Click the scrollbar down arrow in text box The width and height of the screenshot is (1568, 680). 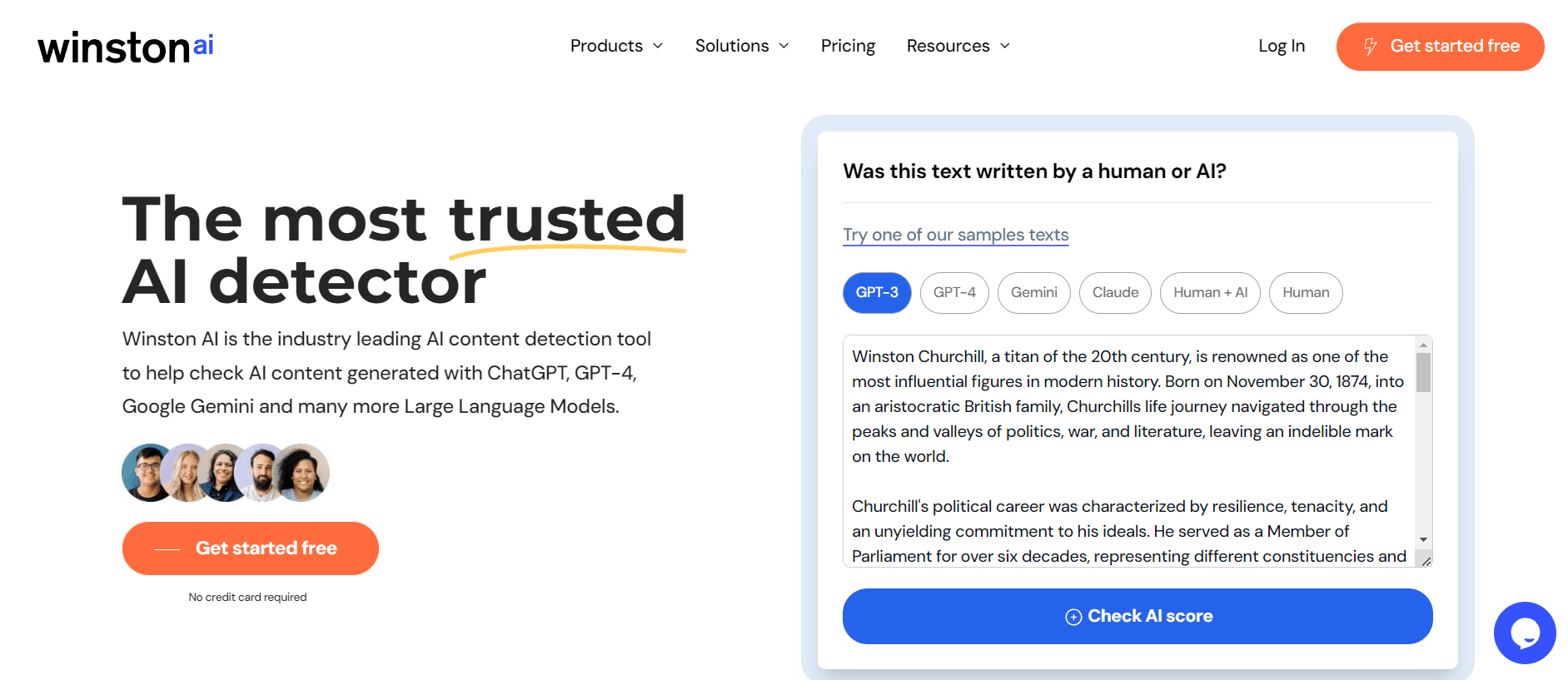[x=1423, y=539]
